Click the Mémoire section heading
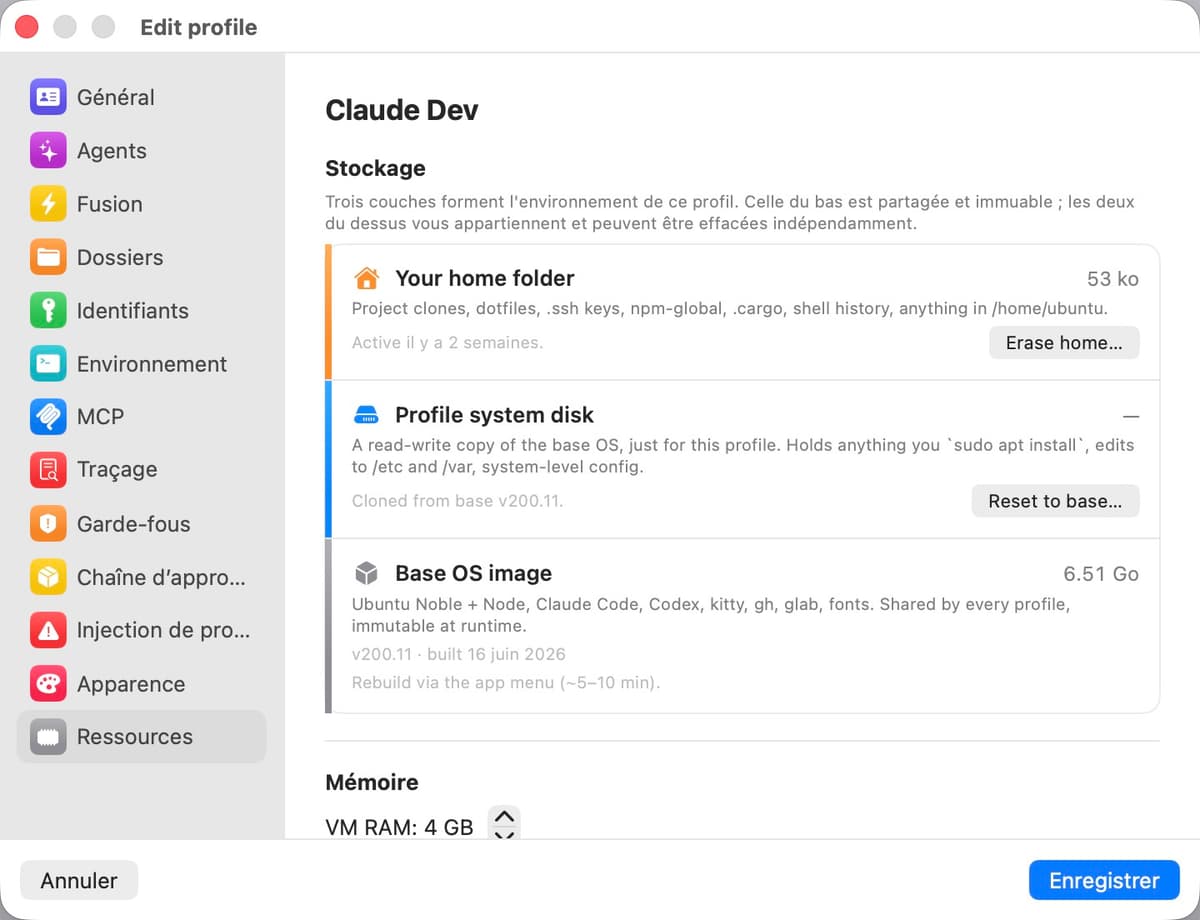The width and height of the screenshot is (1200, 920). [372, 782]
